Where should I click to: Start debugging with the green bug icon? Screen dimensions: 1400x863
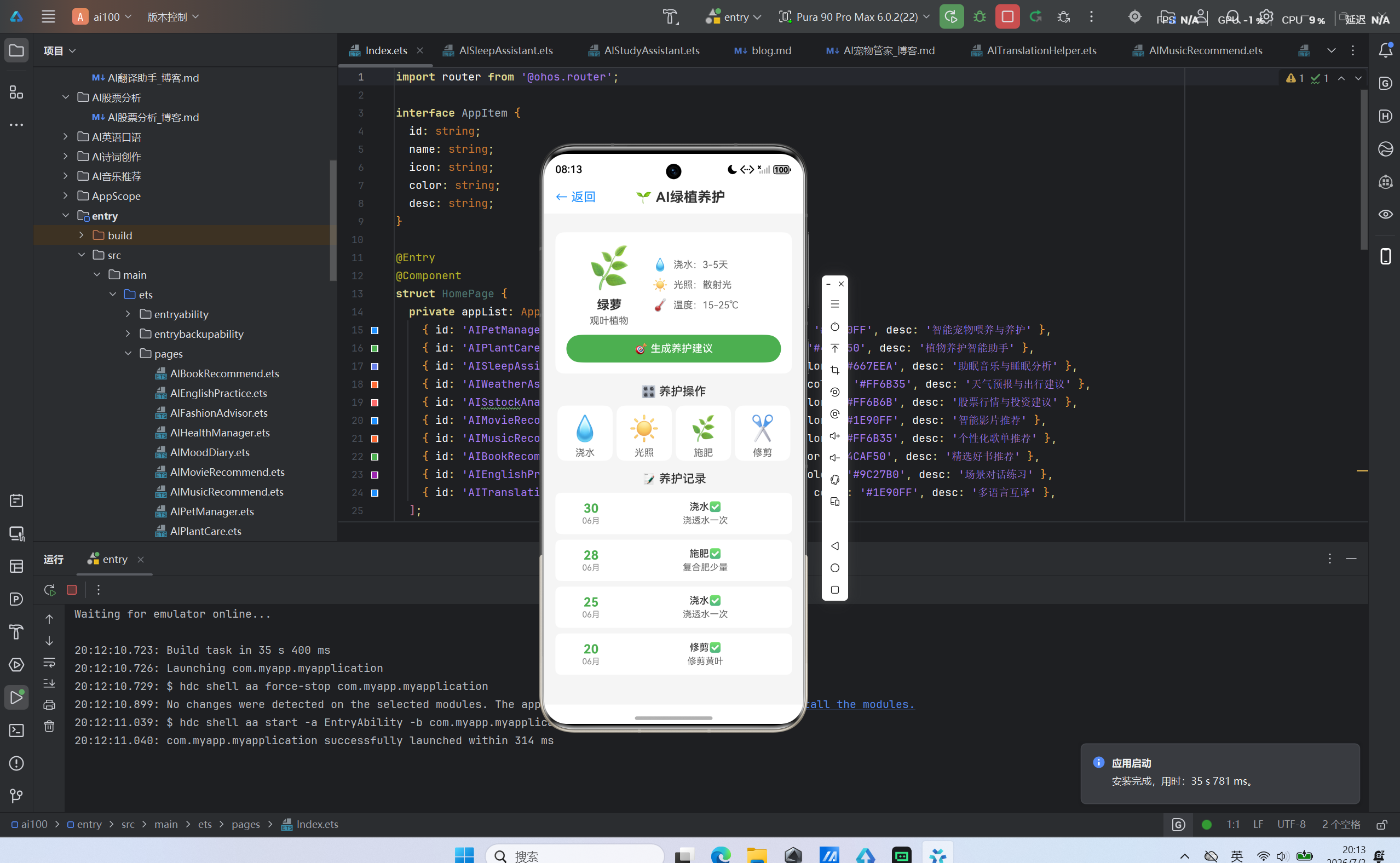click(980, 16)
